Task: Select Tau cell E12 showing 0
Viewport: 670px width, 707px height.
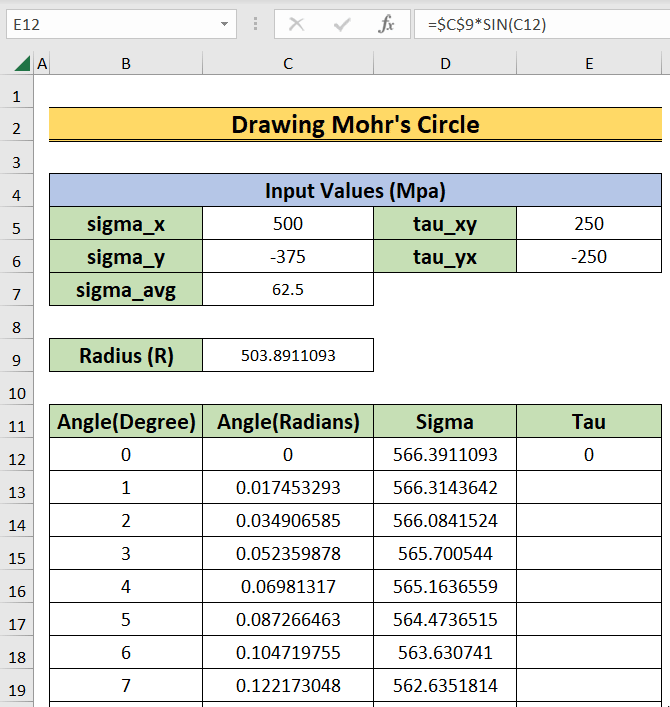Action: [589, 454]
